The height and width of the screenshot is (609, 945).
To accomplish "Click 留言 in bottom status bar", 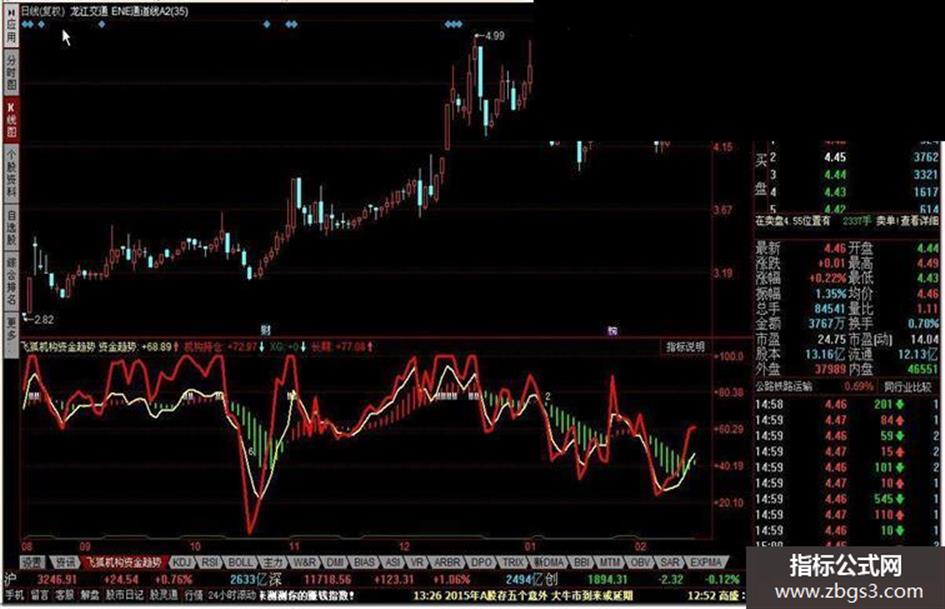I will (39, 595).
